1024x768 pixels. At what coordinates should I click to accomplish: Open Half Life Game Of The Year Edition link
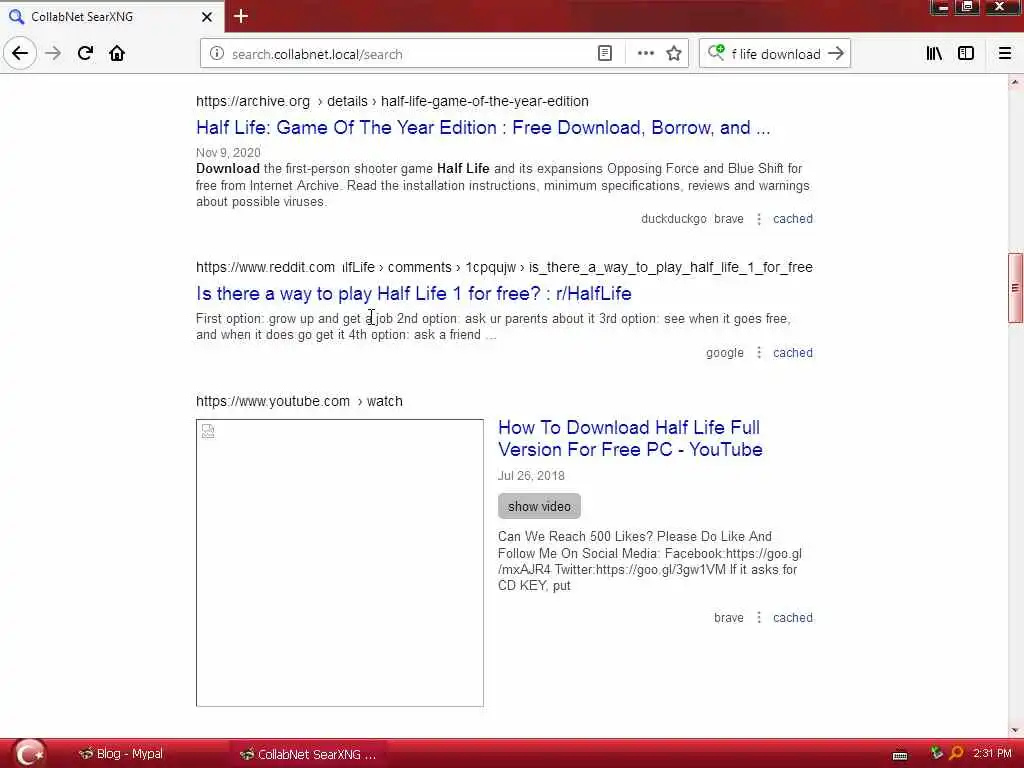(483, 127)
